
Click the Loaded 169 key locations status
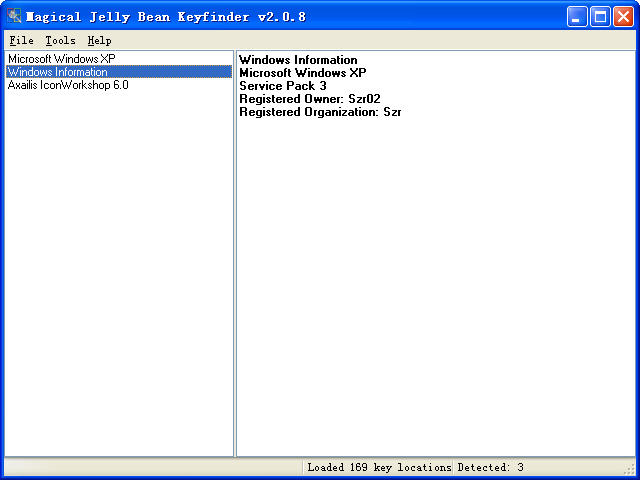pyautogui.click(x=379, y=467)
